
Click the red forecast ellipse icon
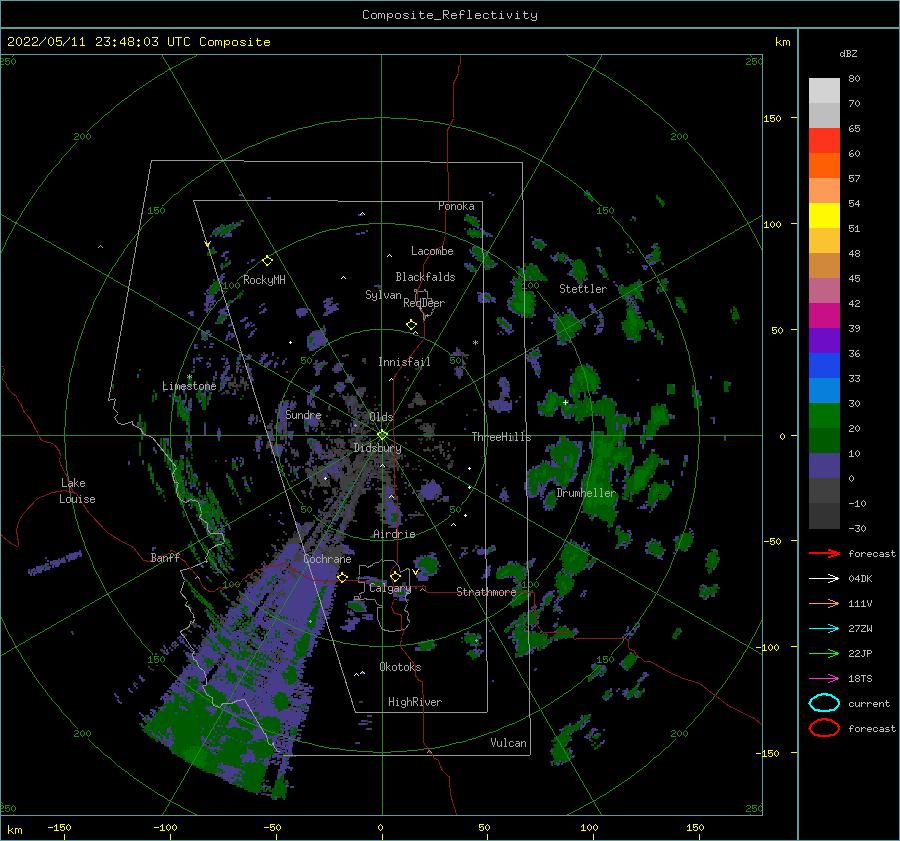pyautogui.click(x=824, y=728)
